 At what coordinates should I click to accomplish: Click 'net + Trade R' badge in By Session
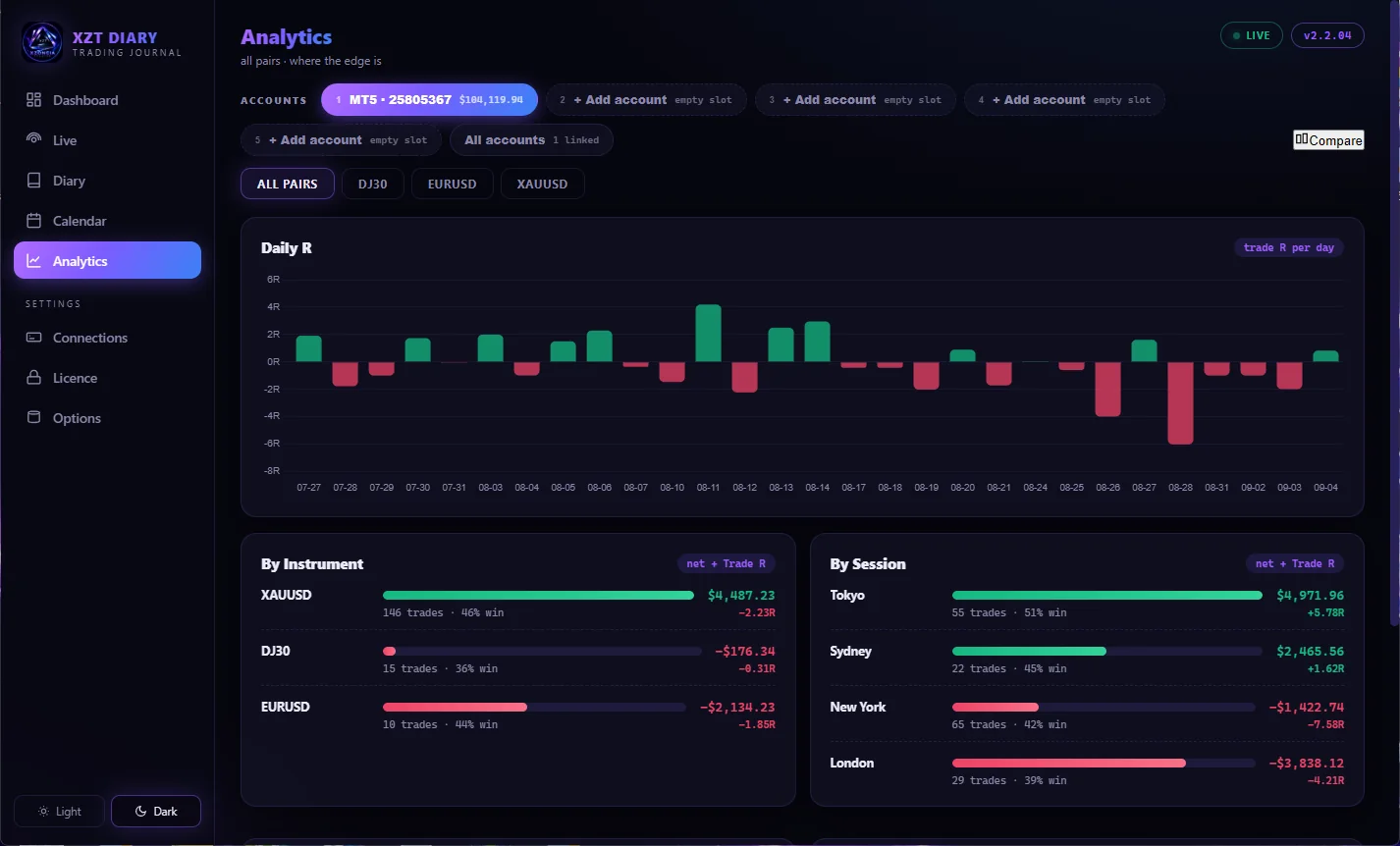pos(1295,563)
